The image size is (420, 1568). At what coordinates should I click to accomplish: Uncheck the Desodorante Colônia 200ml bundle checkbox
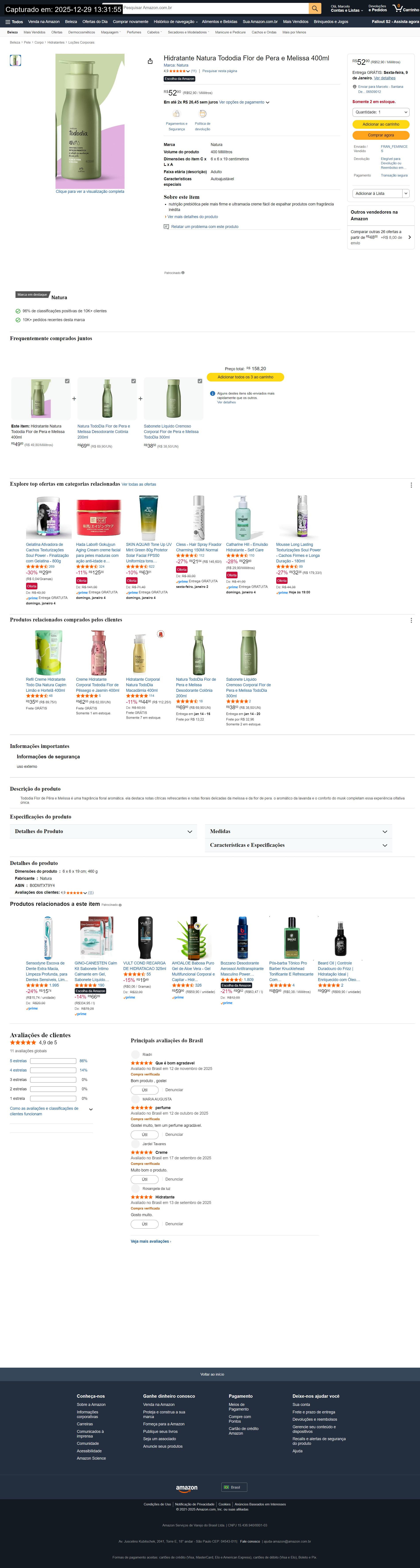[133, 381]
